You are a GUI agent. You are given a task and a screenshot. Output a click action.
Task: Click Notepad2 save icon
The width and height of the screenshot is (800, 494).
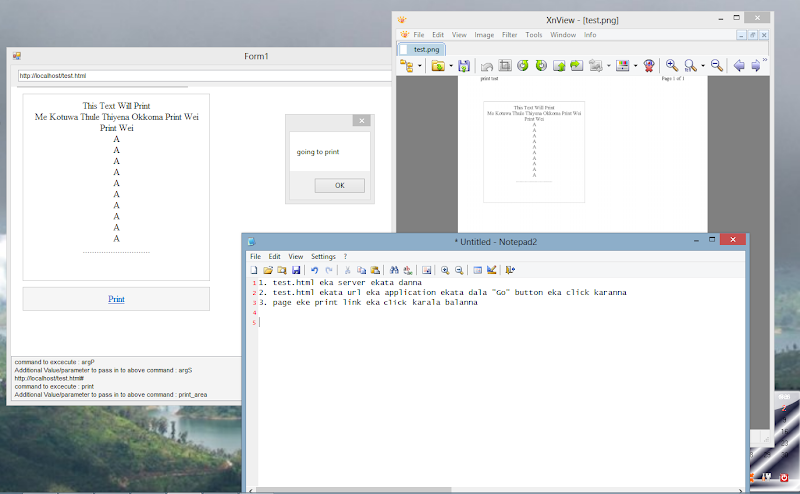coord(296,270)
